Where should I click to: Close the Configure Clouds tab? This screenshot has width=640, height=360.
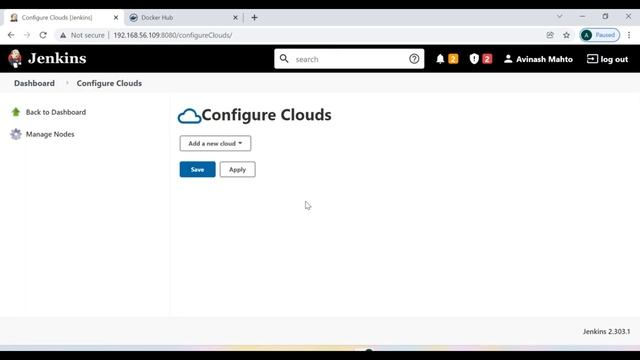(x=116, y=18)
